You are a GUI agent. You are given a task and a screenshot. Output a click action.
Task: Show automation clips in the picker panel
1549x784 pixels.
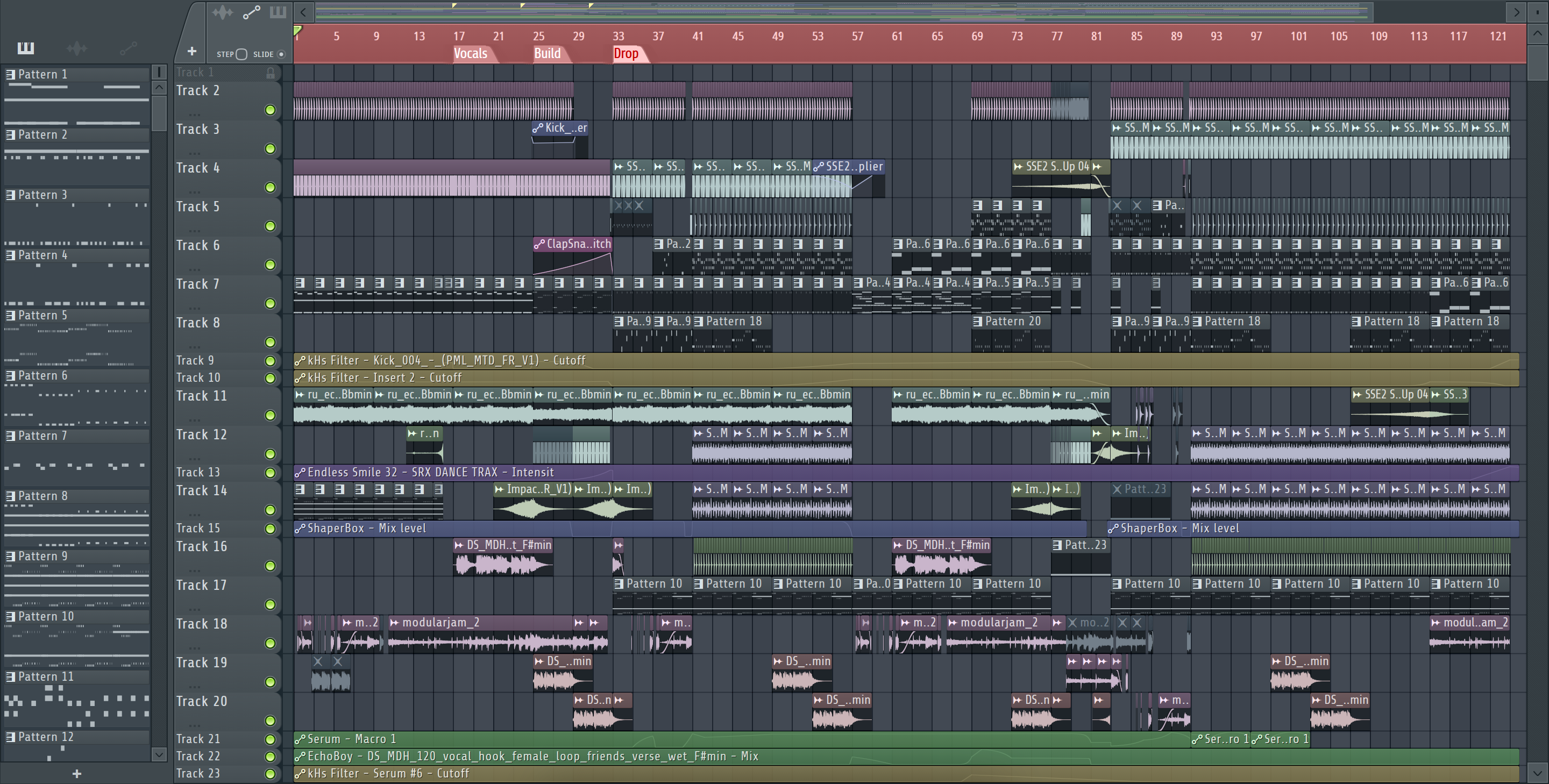click(128, 47)
